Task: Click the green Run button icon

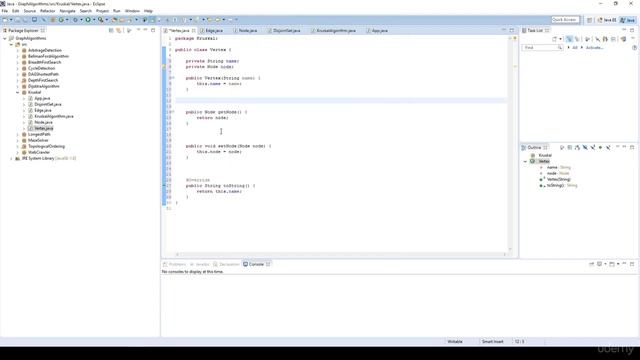Action: click(x=88, y=20)
